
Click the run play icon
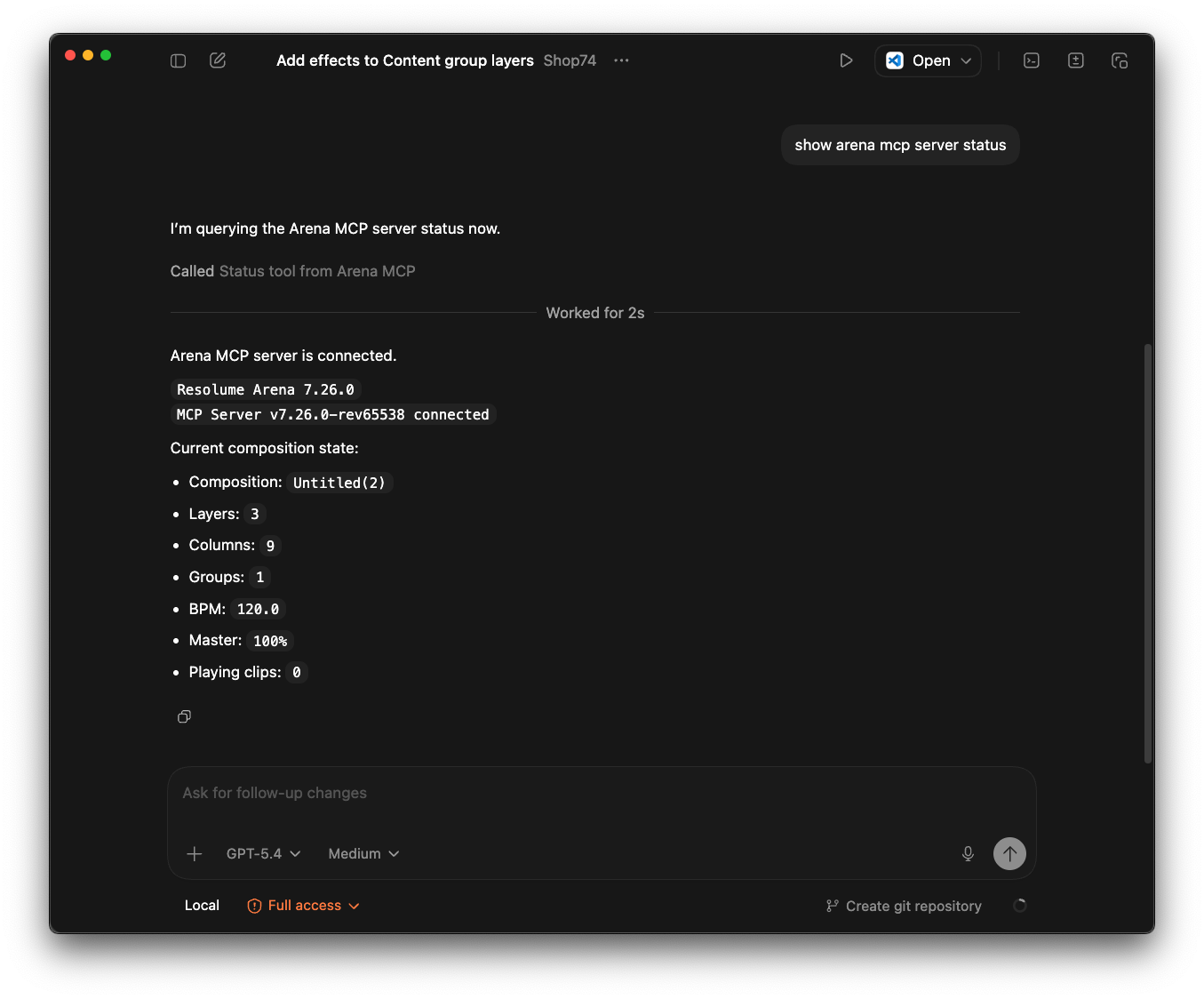click(x=846, y=60)
